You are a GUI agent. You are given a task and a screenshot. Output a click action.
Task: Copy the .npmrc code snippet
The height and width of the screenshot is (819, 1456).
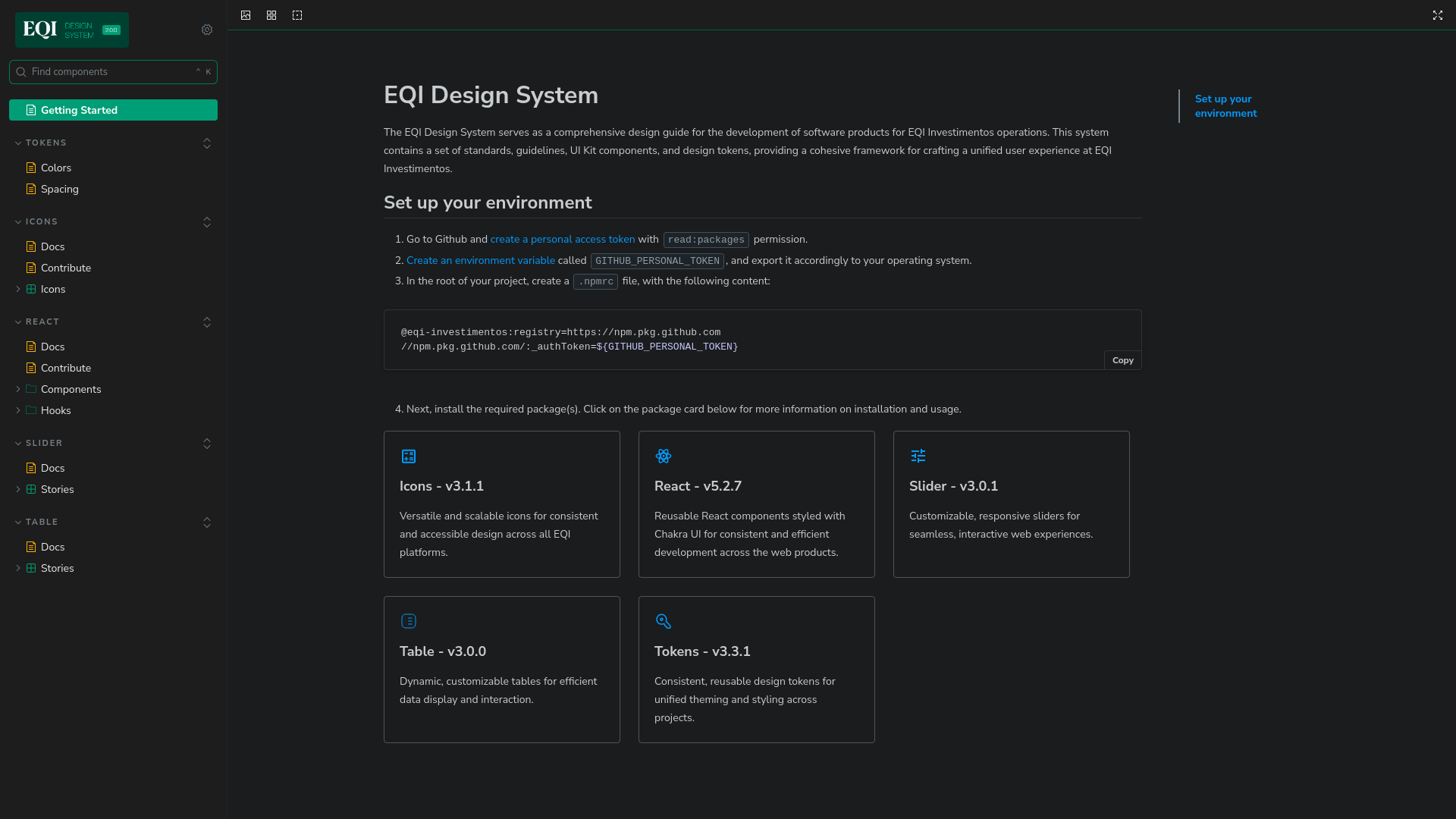point(1122,360)
